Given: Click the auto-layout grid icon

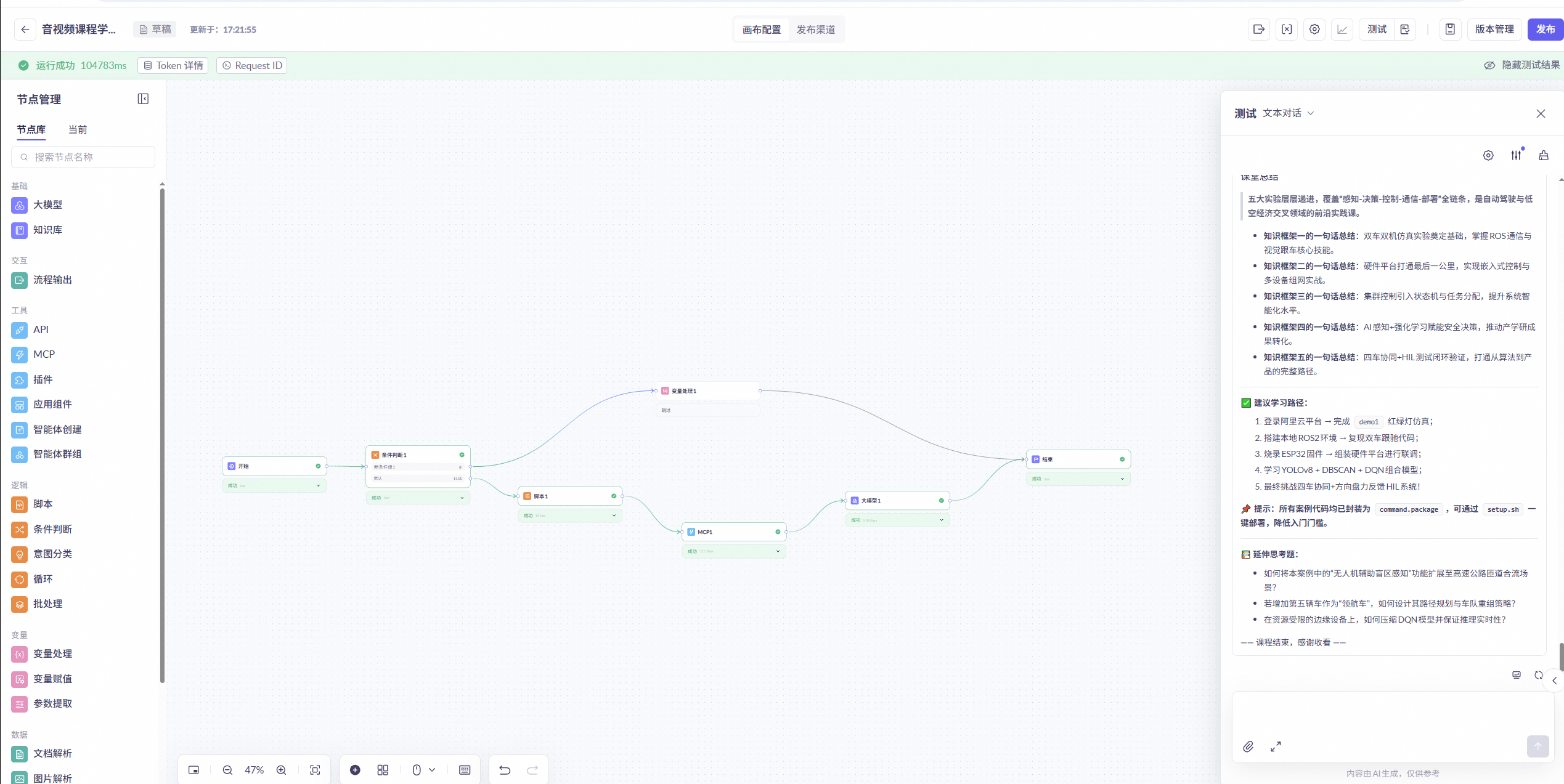Looking at the screenshot, I should point(383,770).
